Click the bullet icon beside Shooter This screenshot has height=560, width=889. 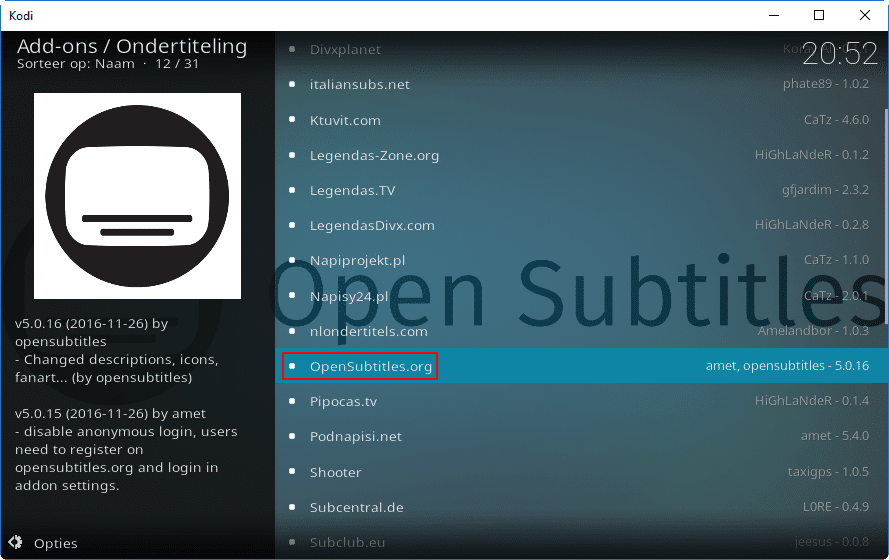click(292, 472)
